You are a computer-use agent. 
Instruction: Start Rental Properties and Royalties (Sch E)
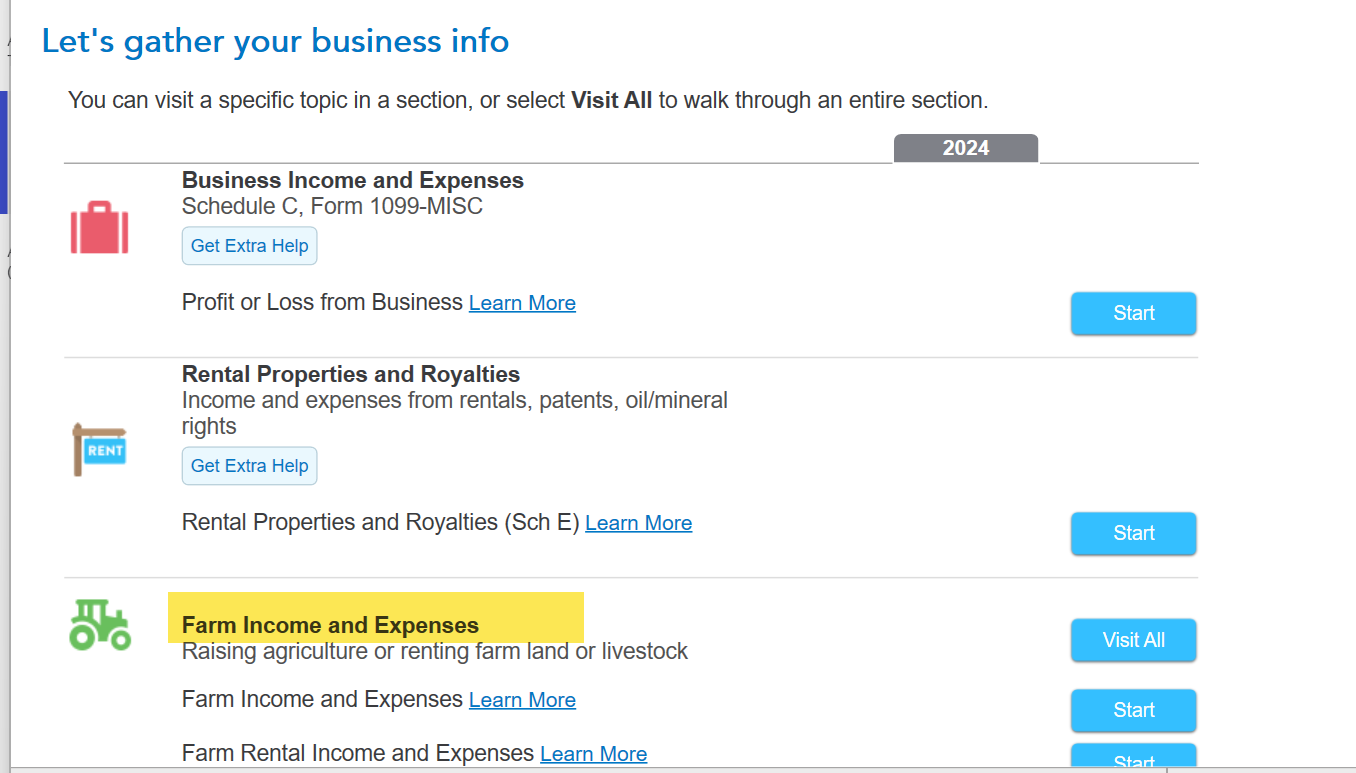[1133, 533]
